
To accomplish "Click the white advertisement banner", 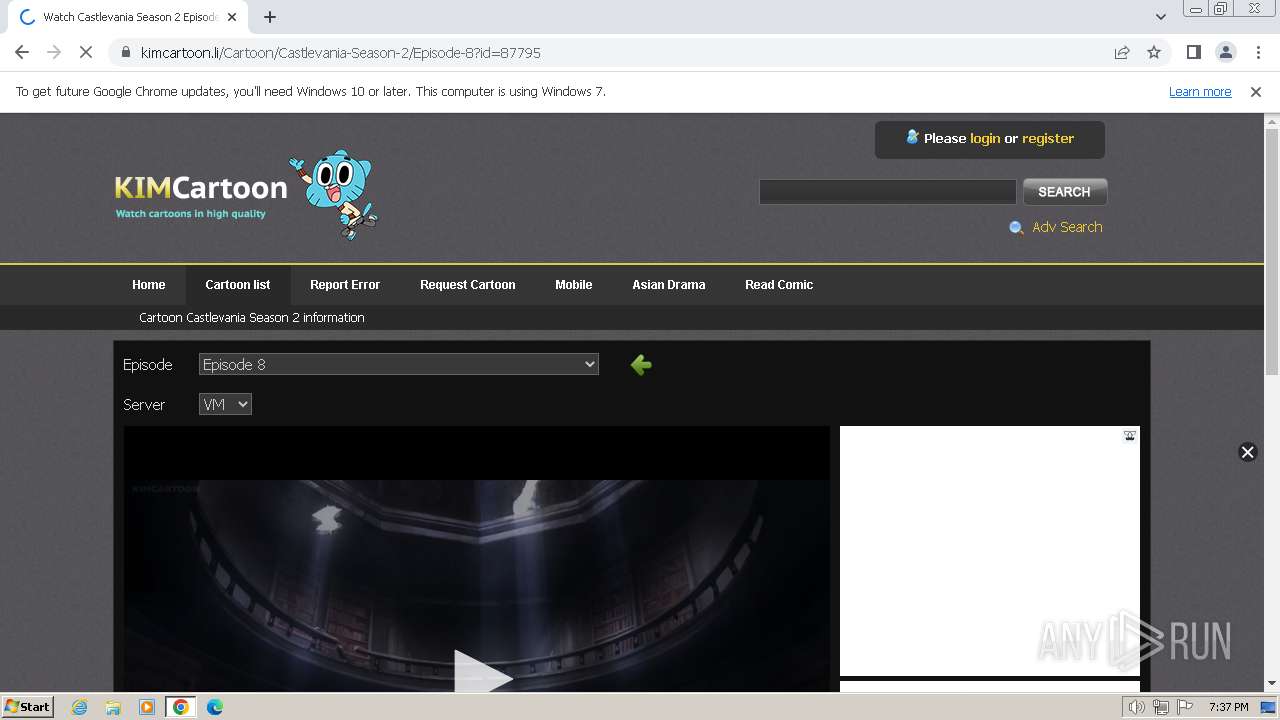I will pos(990,551).
